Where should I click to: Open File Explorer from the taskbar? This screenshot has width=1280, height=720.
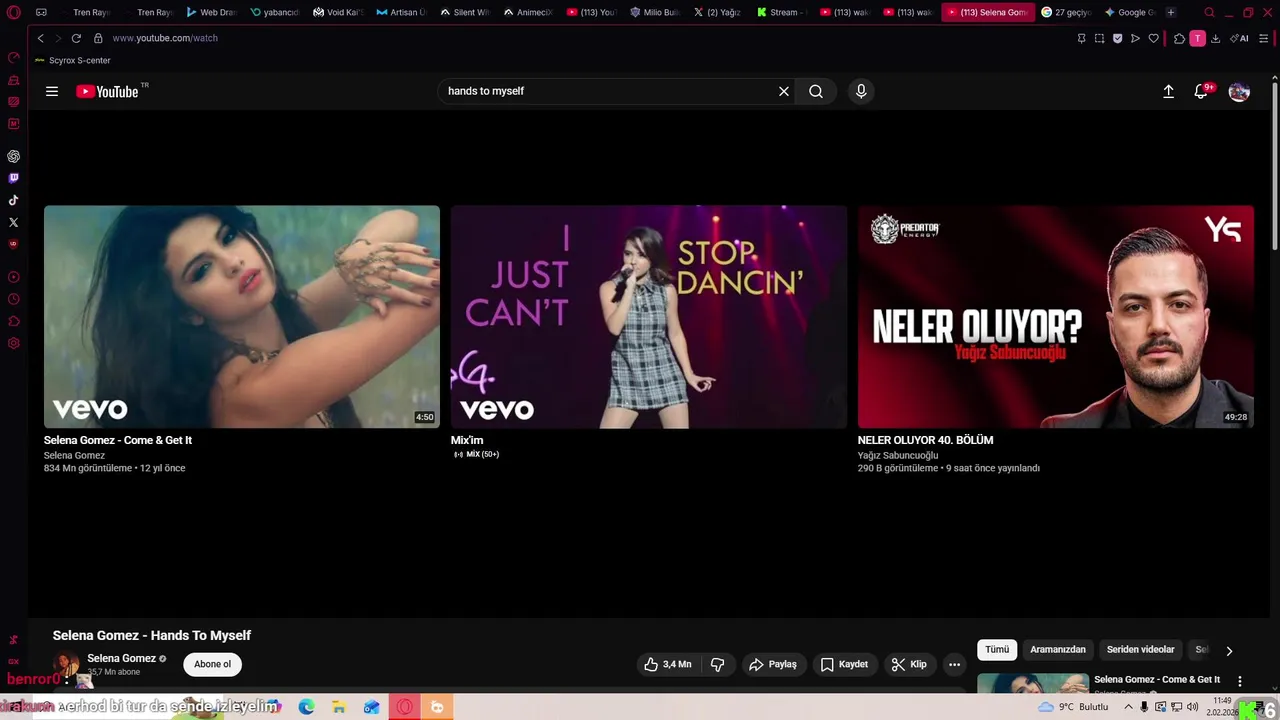(339, 707)
